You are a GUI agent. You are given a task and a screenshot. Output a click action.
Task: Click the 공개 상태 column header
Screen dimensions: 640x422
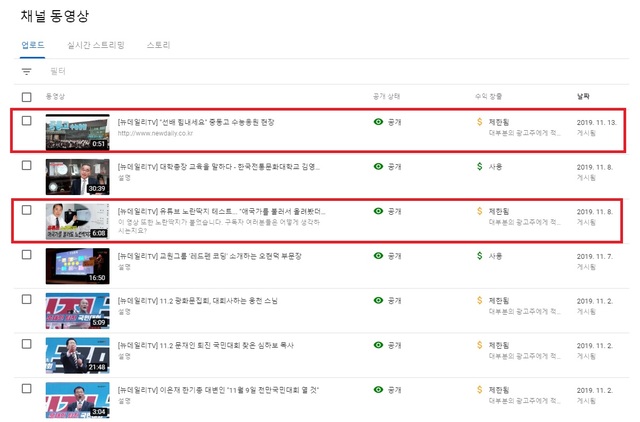pos(386,96)
